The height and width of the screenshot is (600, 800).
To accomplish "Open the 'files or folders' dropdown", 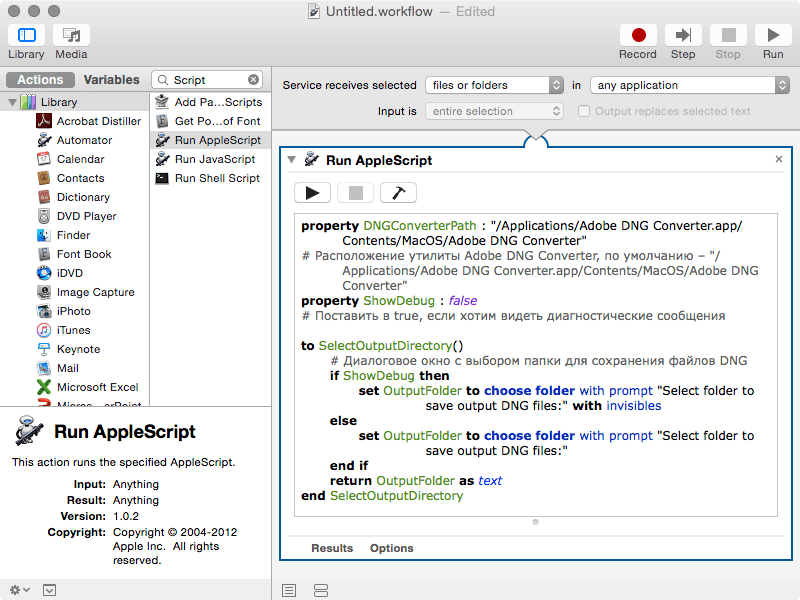I will tap(494, 85).
